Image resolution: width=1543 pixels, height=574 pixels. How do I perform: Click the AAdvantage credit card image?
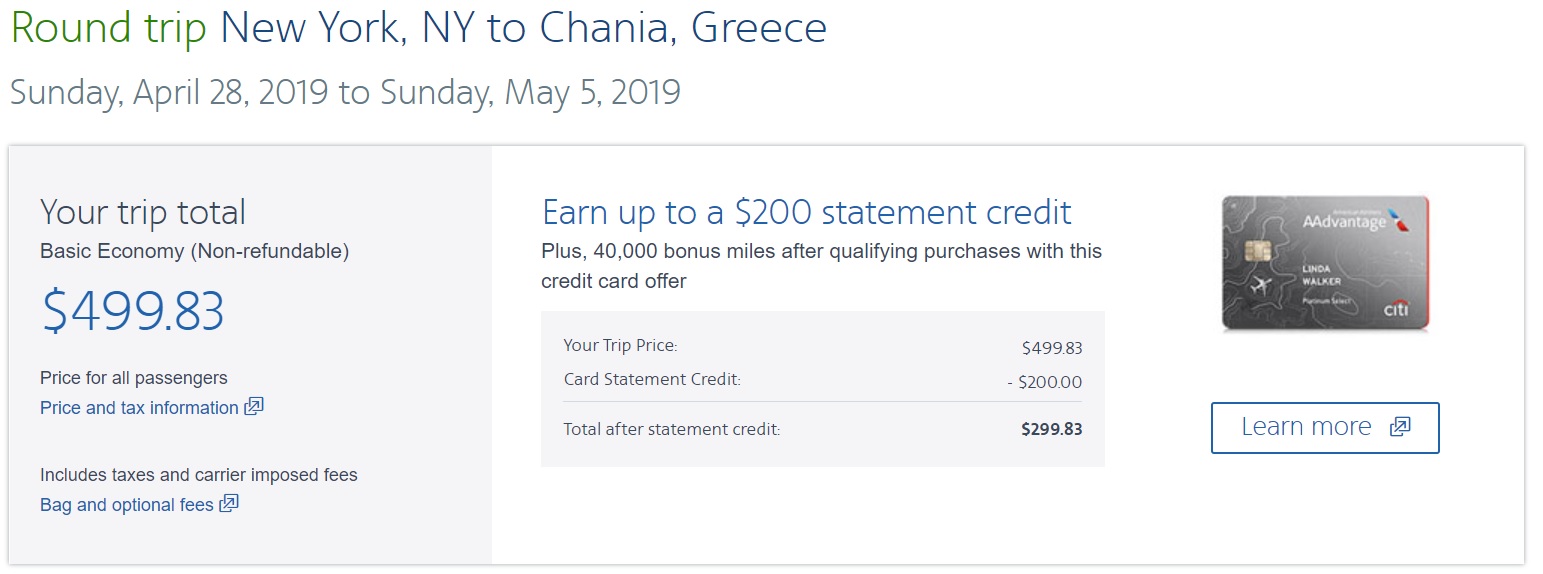pyautogui.click(x=1324, y=263)
